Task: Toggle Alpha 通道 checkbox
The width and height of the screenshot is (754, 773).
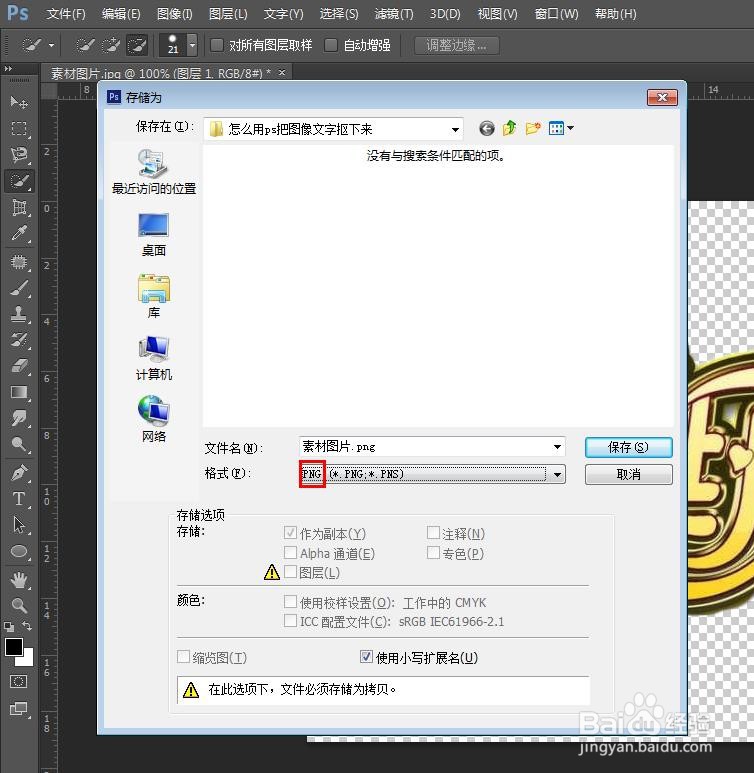Action: [290, 553]
